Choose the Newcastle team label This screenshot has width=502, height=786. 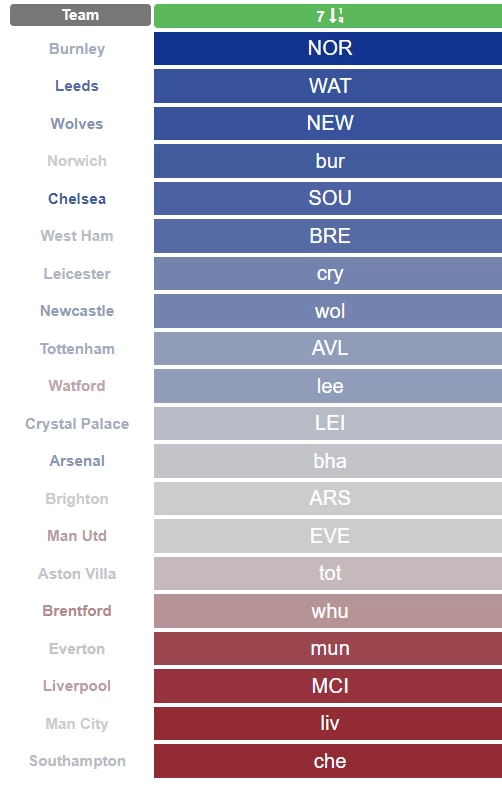coord(77,311)
